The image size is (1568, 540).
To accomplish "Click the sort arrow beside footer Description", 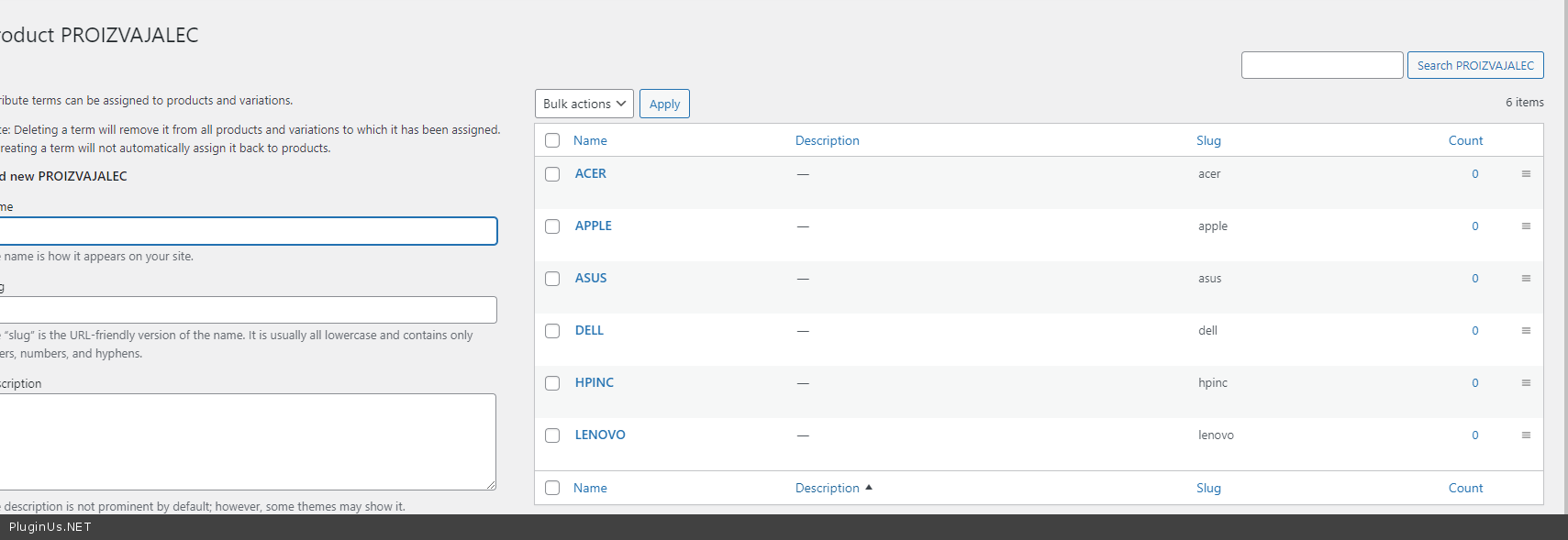I will pos(869,488).
